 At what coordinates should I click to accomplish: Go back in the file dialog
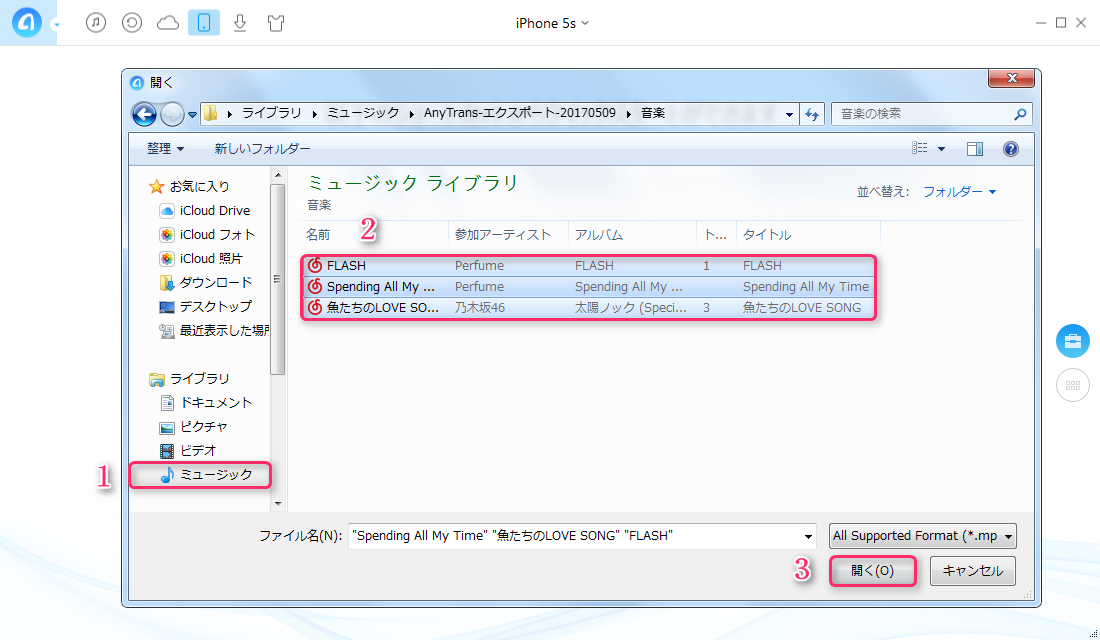coord(145,114)
